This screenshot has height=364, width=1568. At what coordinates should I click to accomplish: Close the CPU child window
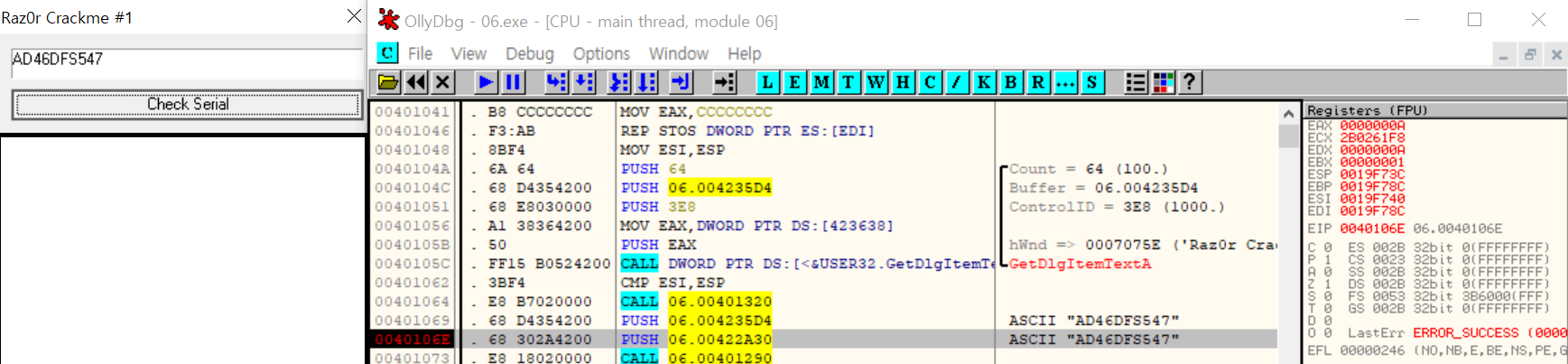(1556, 55)
